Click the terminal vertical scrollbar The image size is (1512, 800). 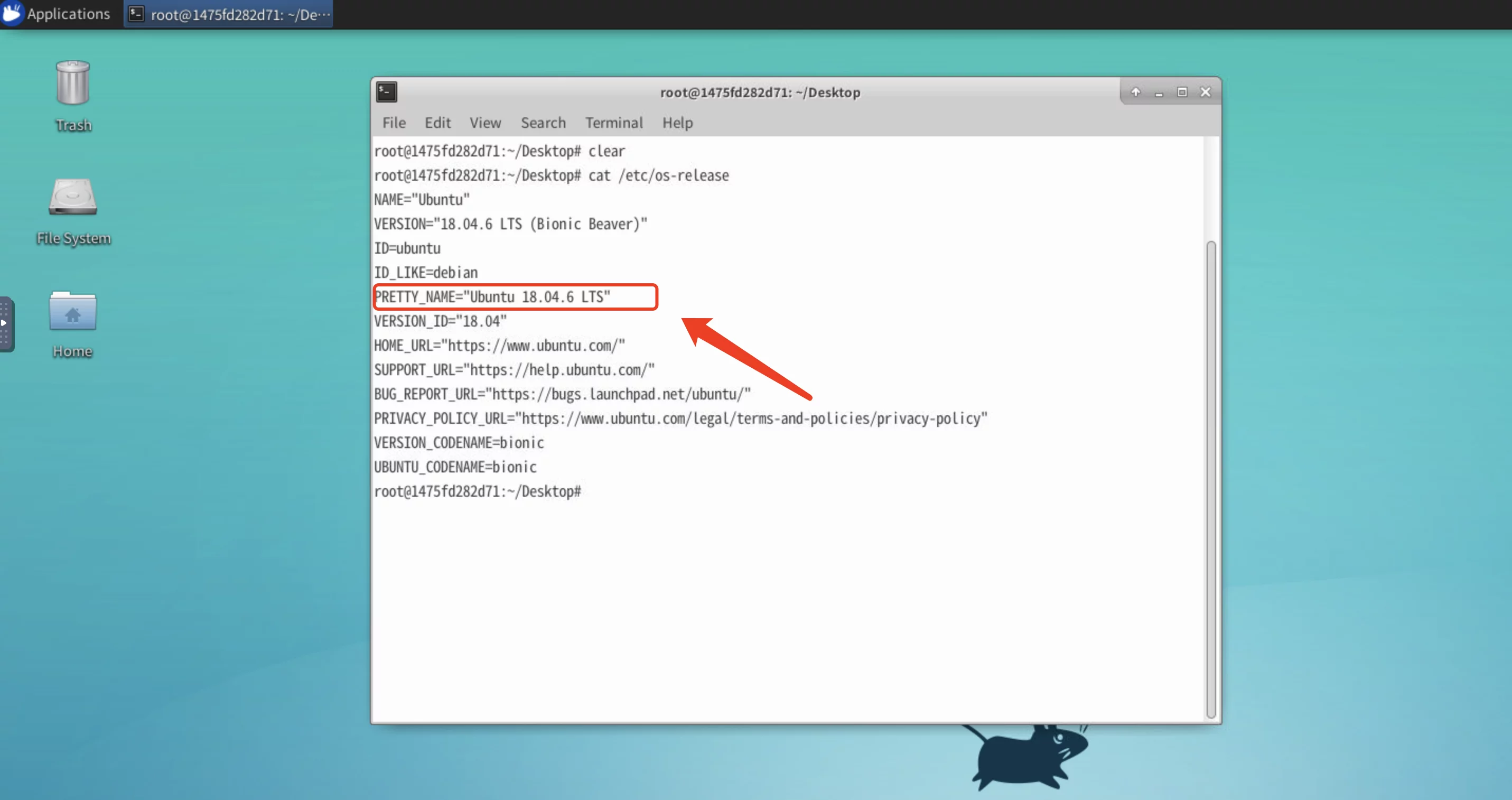coord(1210,478)
